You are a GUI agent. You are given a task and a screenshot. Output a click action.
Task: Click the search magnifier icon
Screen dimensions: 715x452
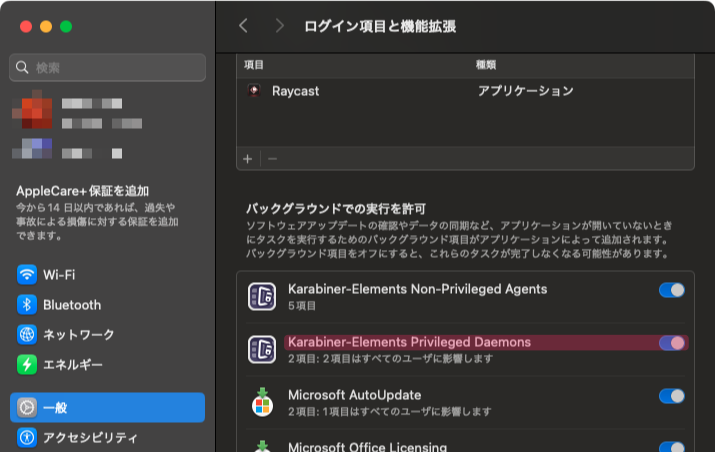pyautogui.click(x=22, y=68)
